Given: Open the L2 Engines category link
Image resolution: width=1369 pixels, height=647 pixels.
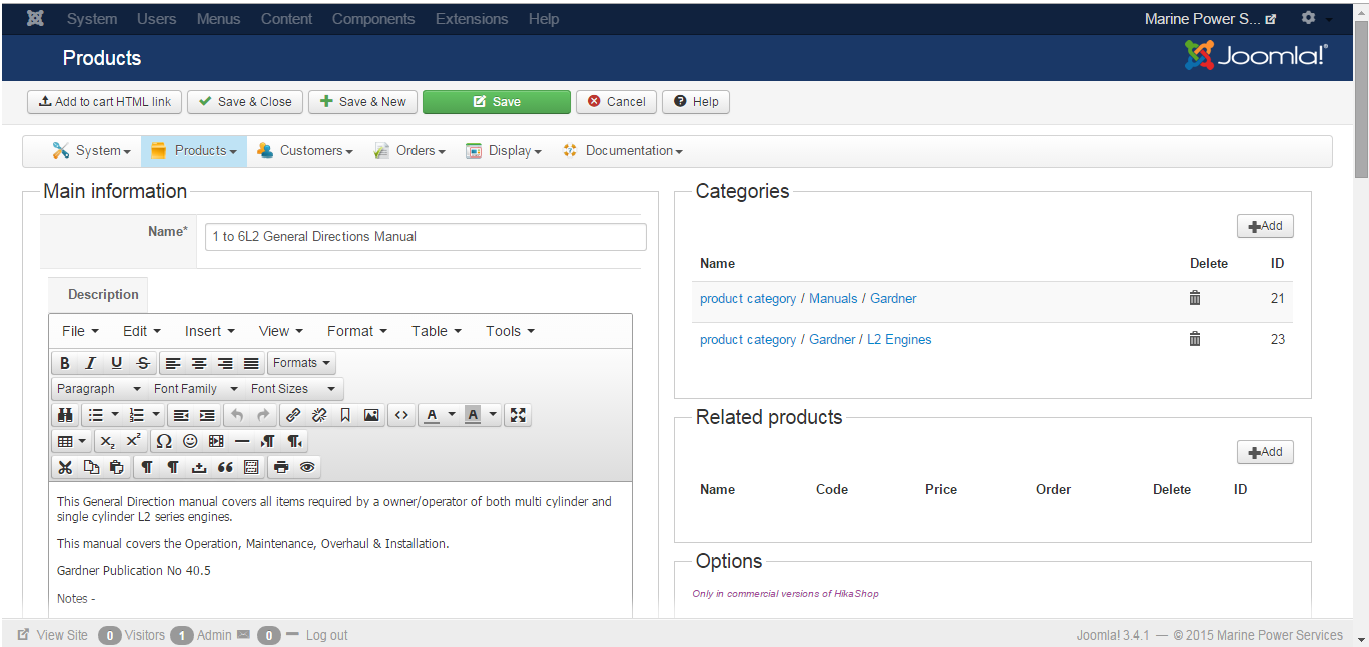Looking at the screenshot, I should (899, 340).
